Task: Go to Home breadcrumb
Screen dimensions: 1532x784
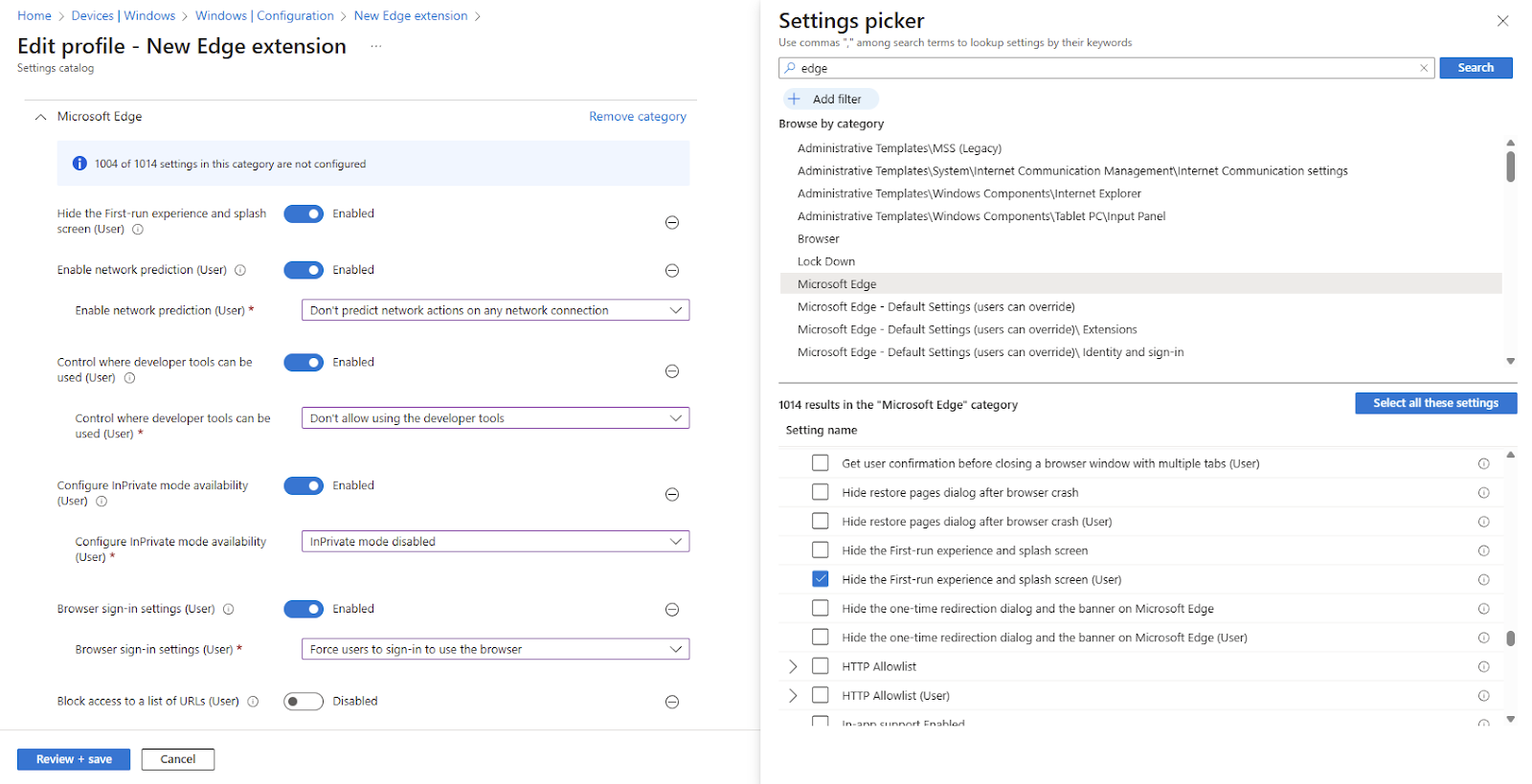Action: coord(34,16)
